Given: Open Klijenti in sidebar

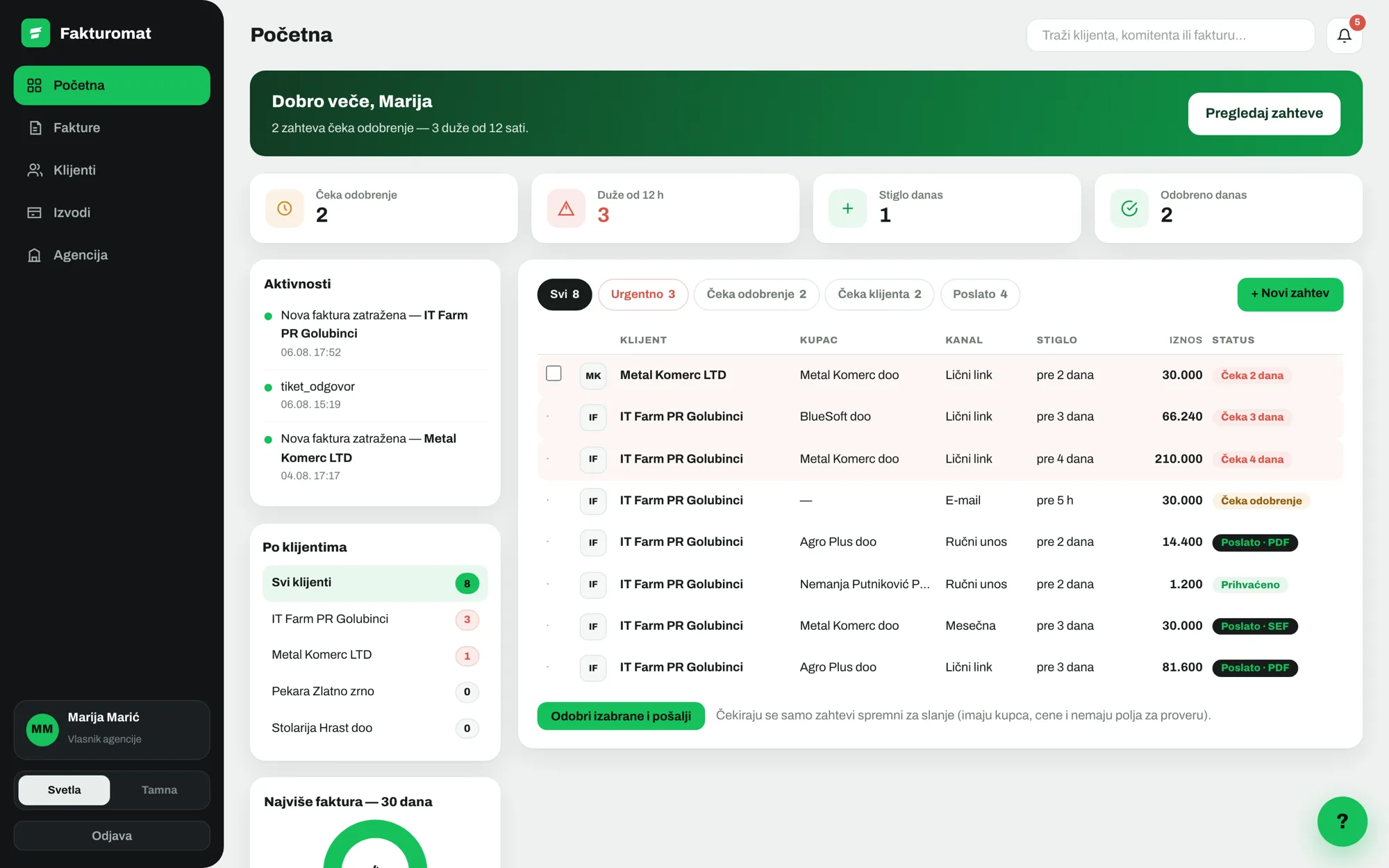Looking at the screenshot, I should pos(112,170).
